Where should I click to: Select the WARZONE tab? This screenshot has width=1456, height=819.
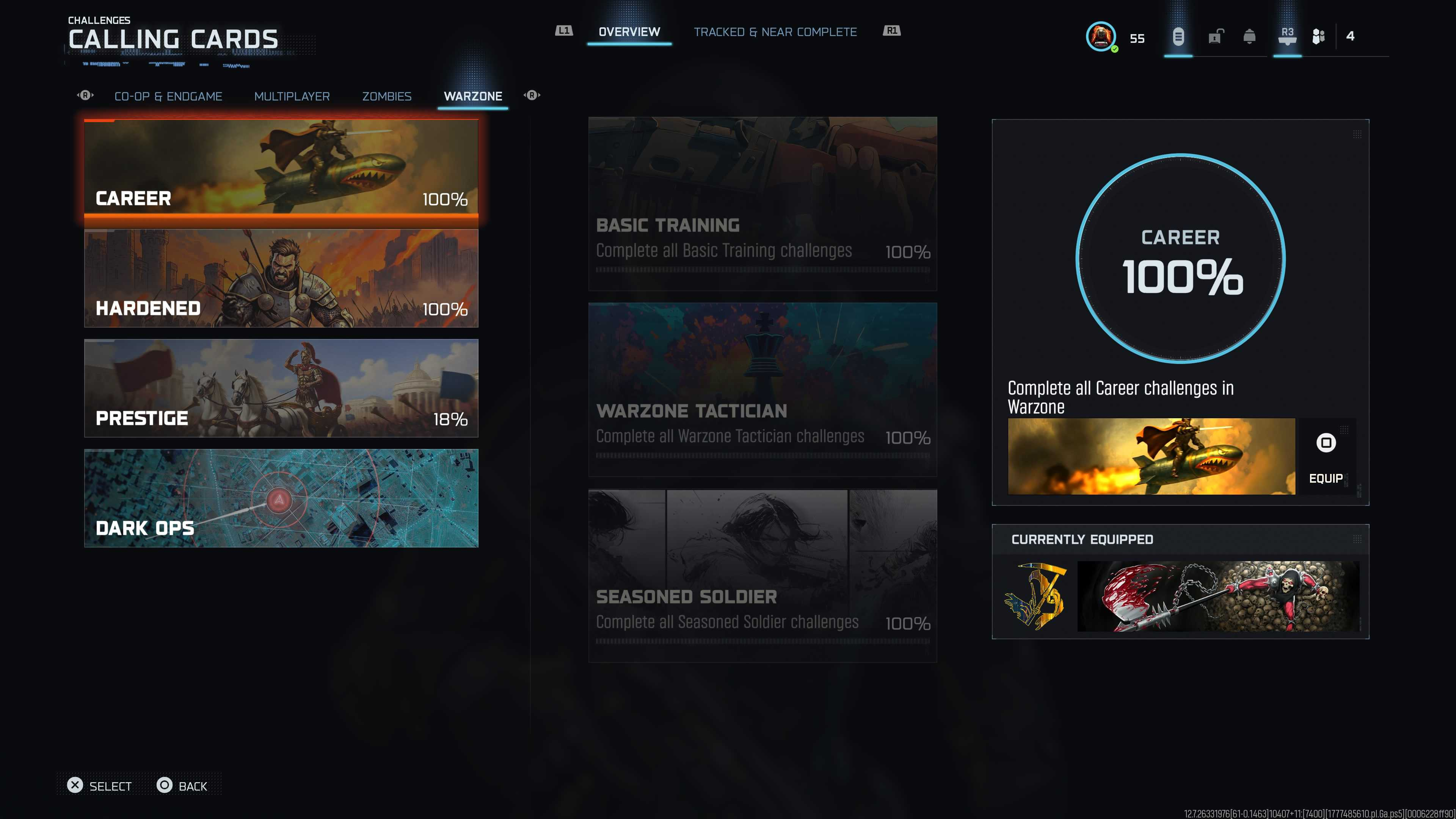point(473,96)
